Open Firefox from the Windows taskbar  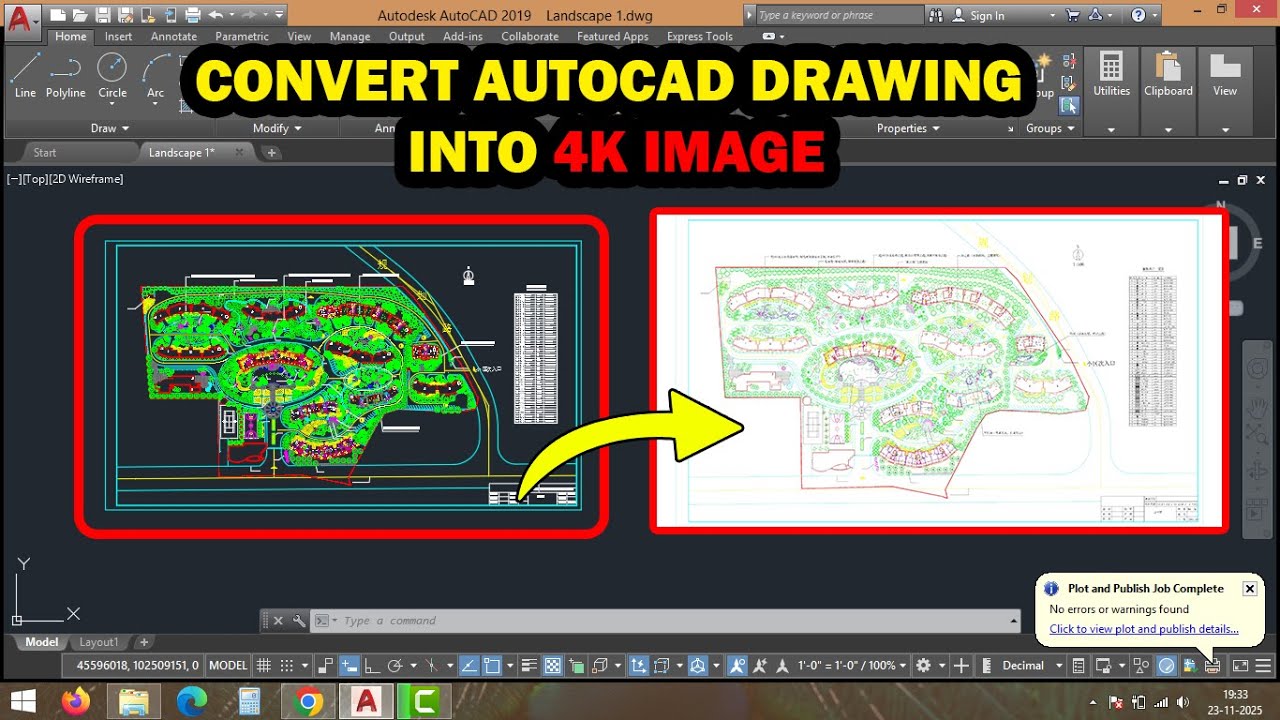(75, 702)
